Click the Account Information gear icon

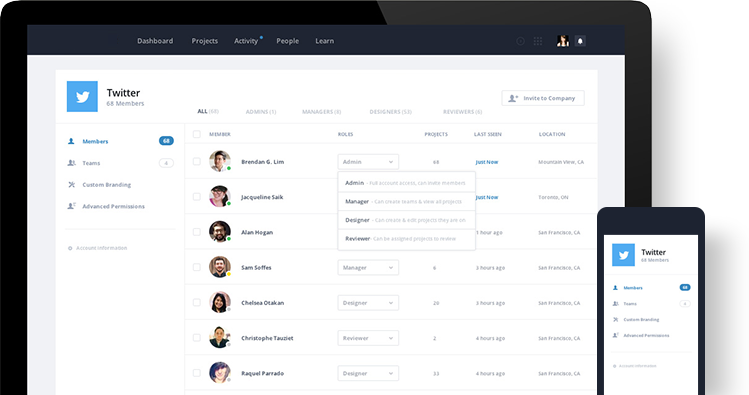pyautogui.click(x=70, y=248)
